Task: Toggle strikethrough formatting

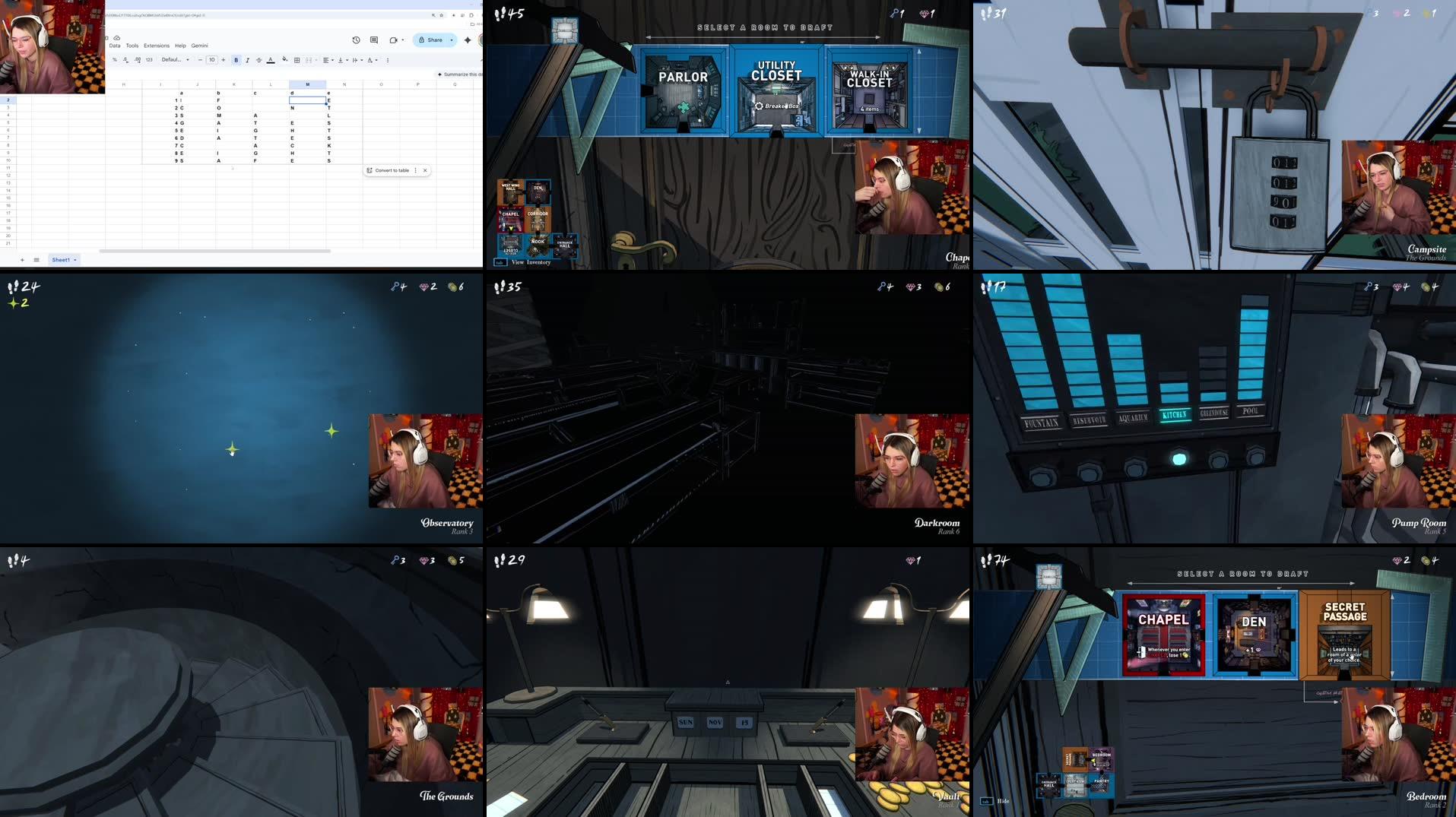Action: [x=259, y=60]
